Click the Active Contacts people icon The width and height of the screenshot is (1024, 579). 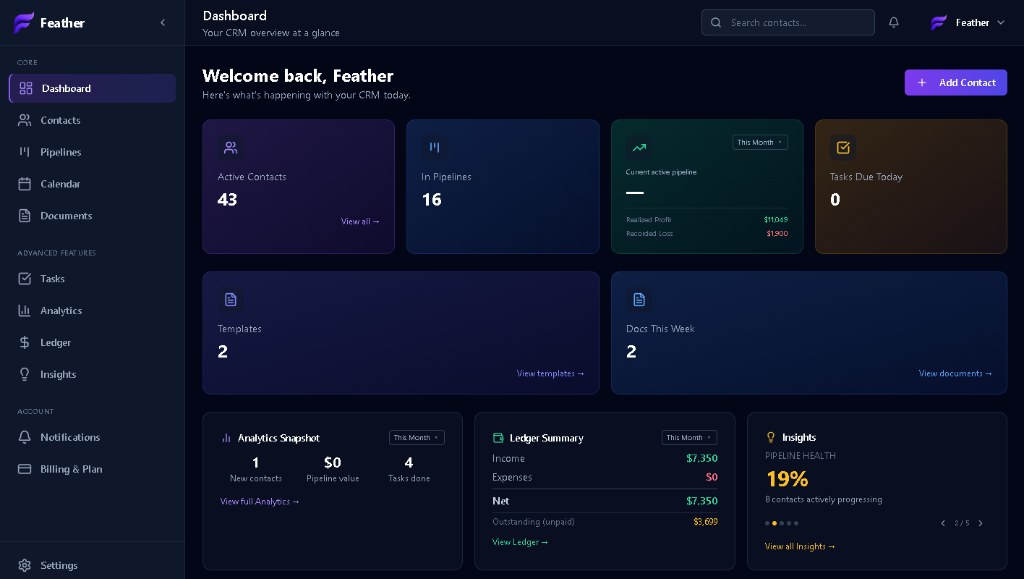(231, 148)
